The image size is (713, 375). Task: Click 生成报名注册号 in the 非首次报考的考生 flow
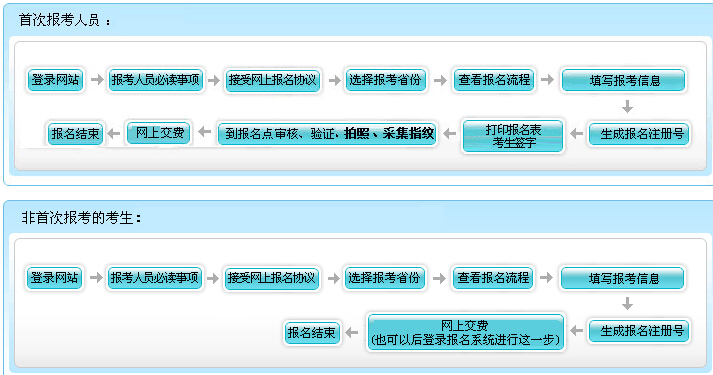[x=639, y=331]
